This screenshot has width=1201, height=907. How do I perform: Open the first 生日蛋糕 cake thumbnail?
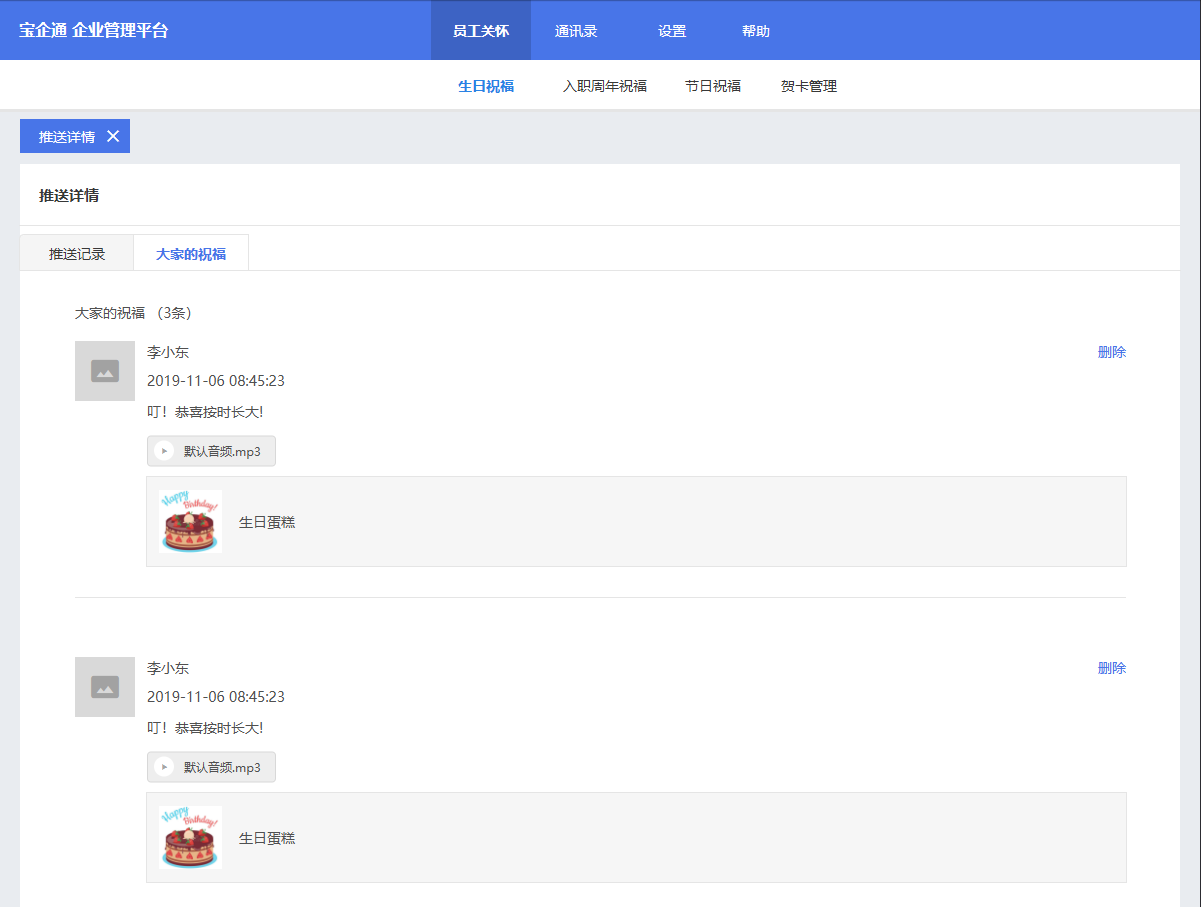(x=190, y=521)
